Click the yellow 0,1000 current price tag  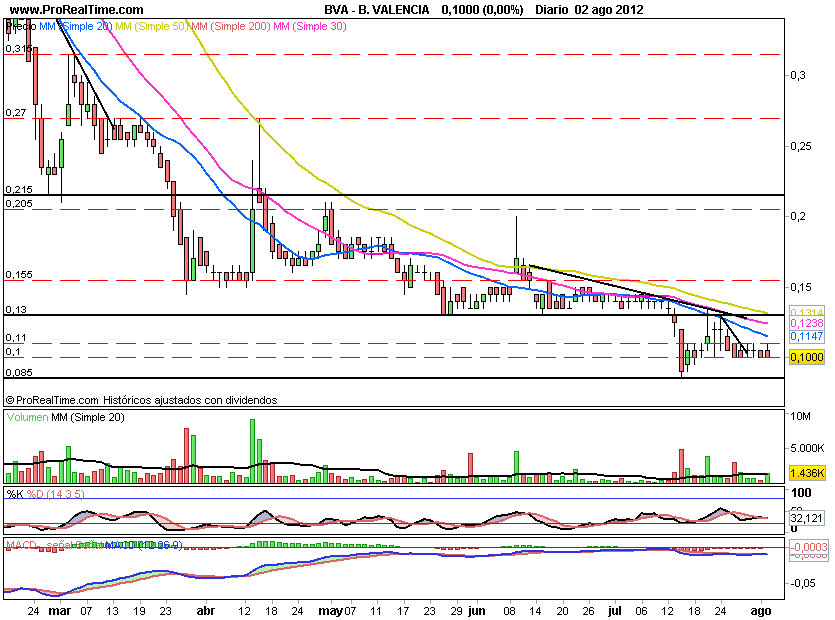806,357
